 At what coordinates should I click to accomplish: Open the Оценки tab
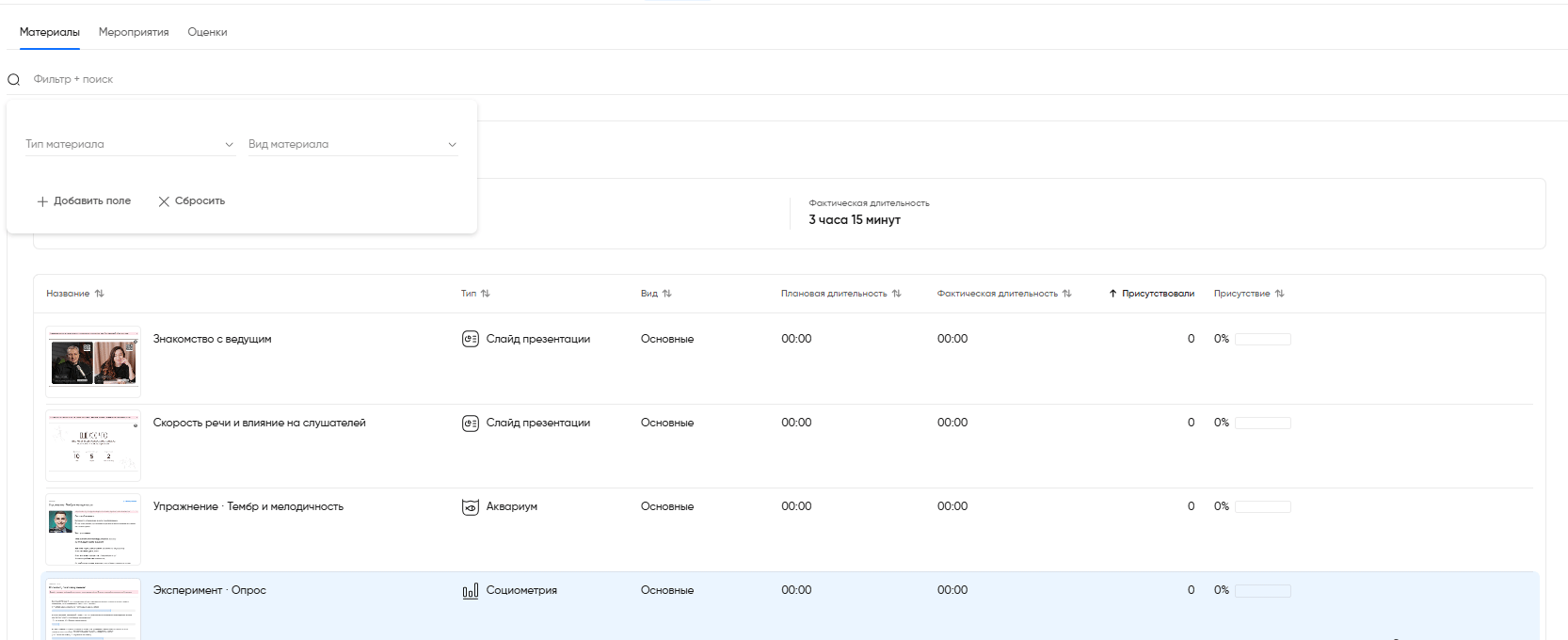tap(207, 32)
